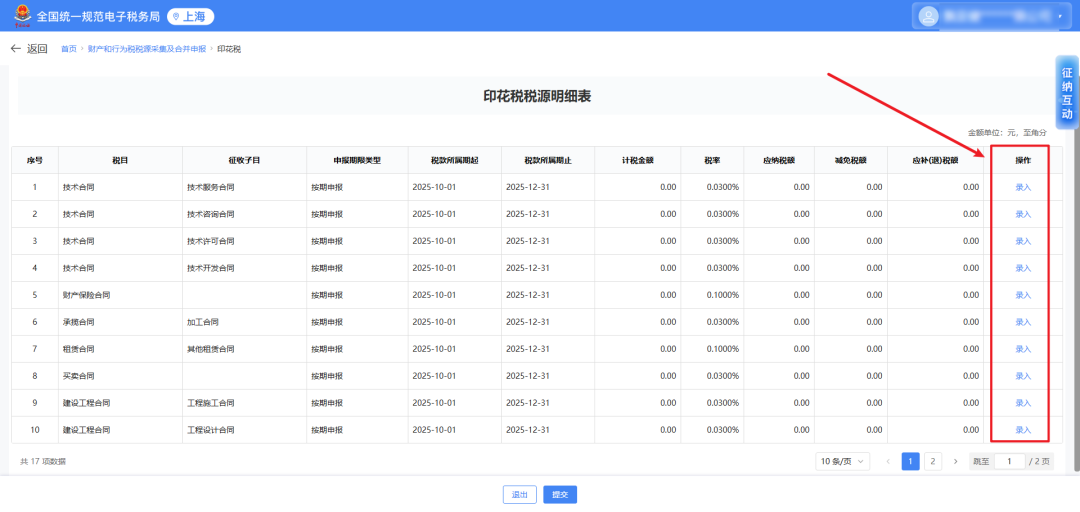Click 录入 for 技术开发合同 row
Screen dimensions: 1080x512
point(1023,268)
